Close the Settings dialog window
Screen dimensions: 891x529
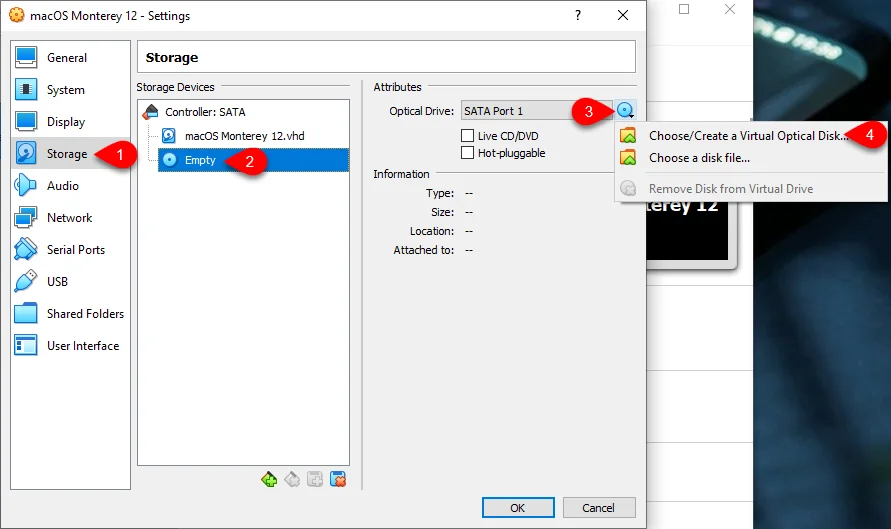[623, 15]
